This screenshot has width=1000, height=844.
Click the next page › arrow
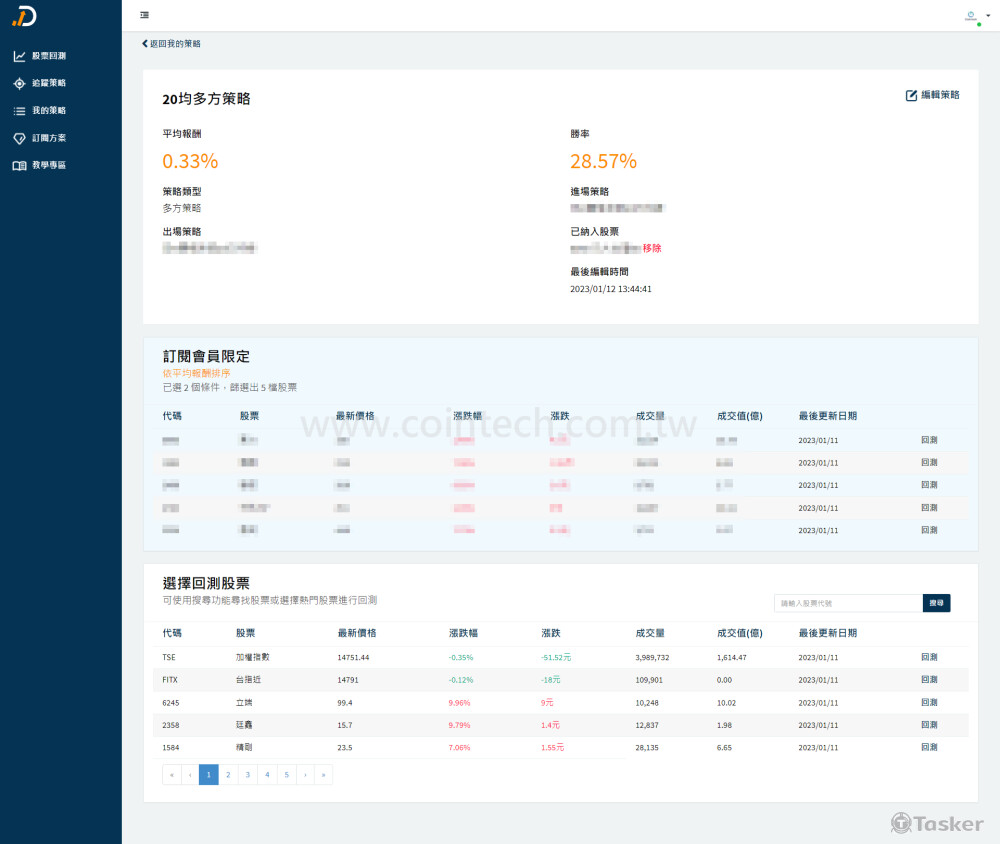(x=305, y=774)
